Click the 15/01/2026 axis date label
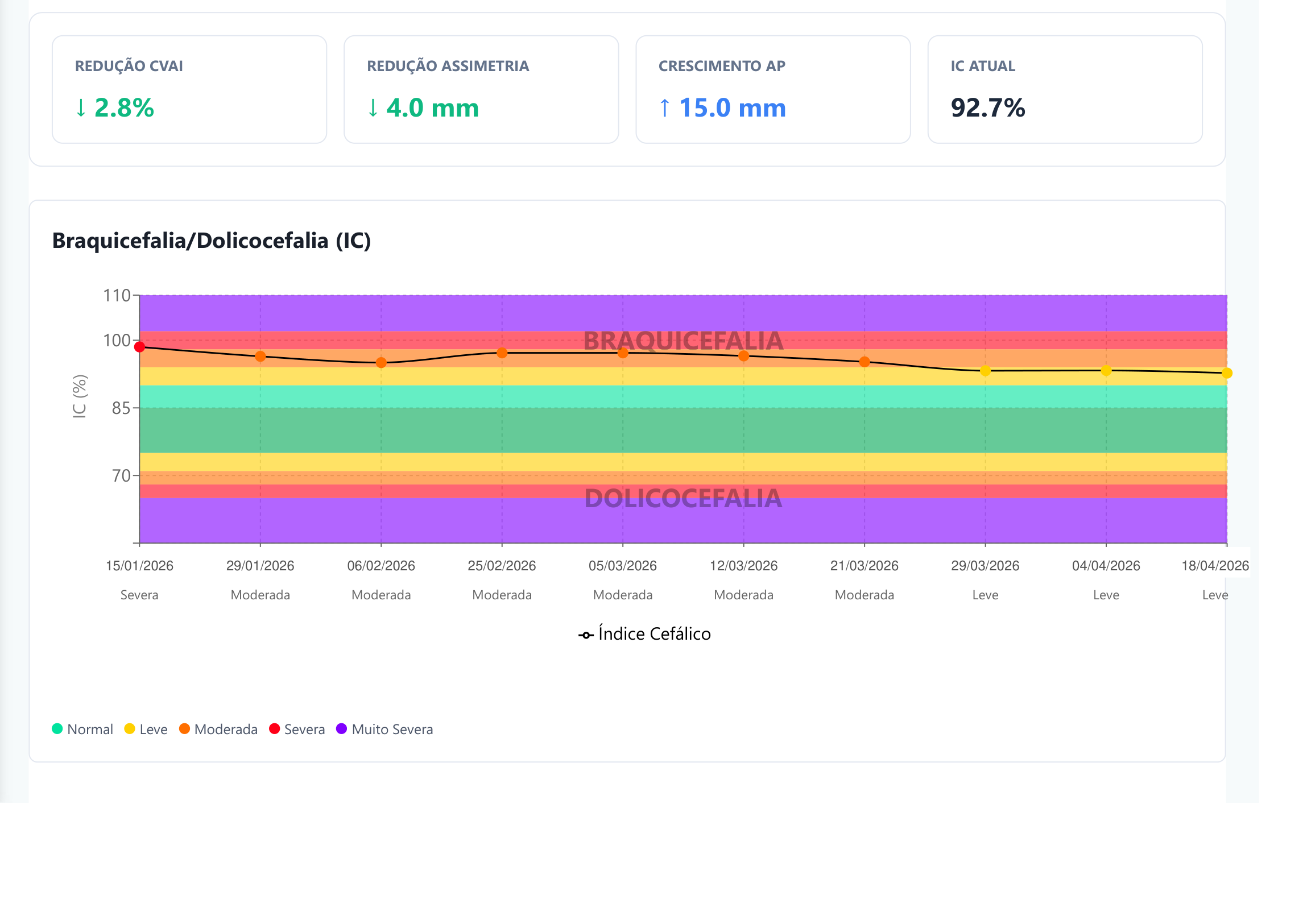Image resolution: width=1307 pixels, height=924 pixels. pyautogui.click(x=139, y=566)
